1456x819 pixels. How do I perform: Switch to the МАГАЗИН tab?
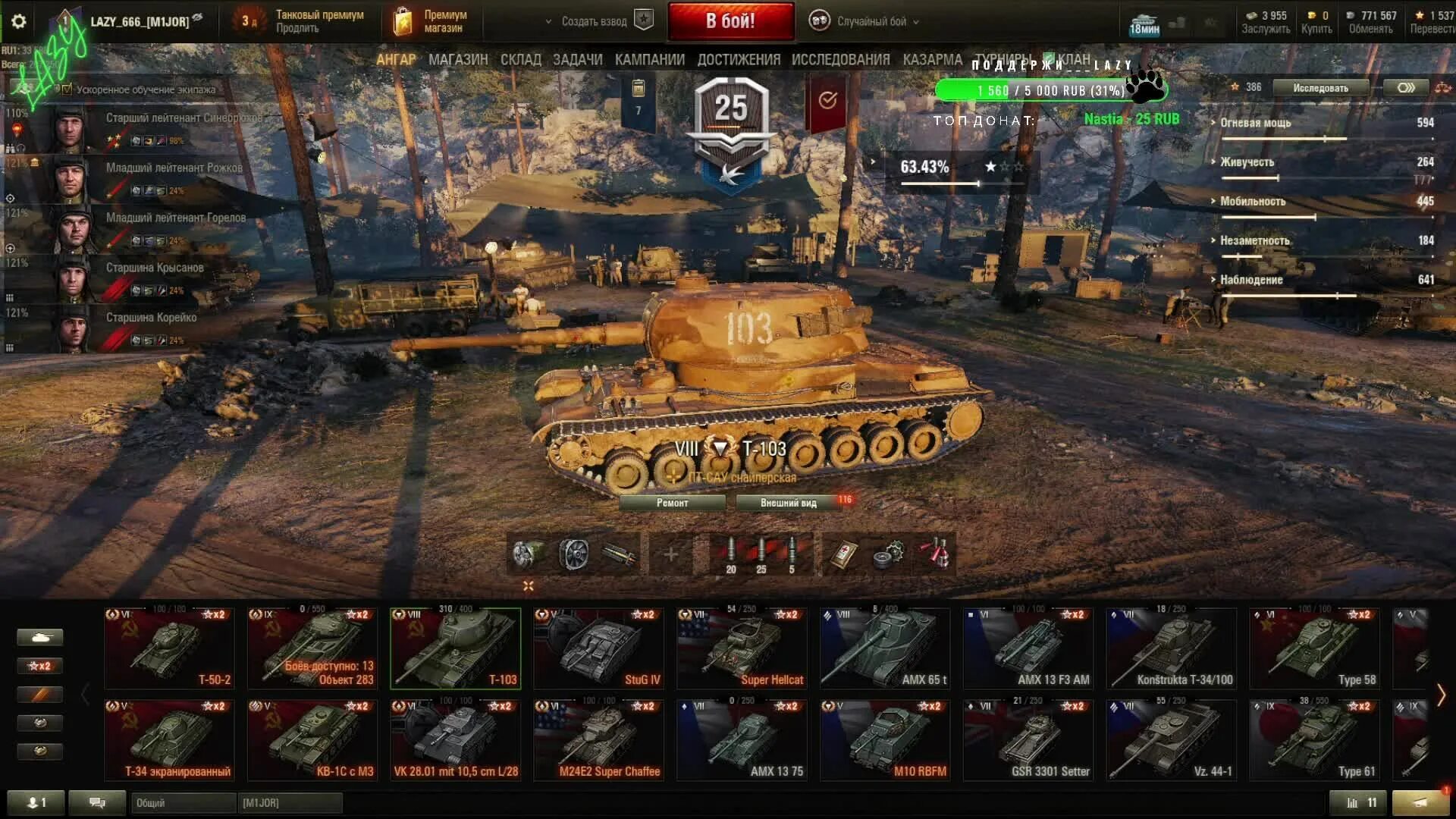pos(458,59)
